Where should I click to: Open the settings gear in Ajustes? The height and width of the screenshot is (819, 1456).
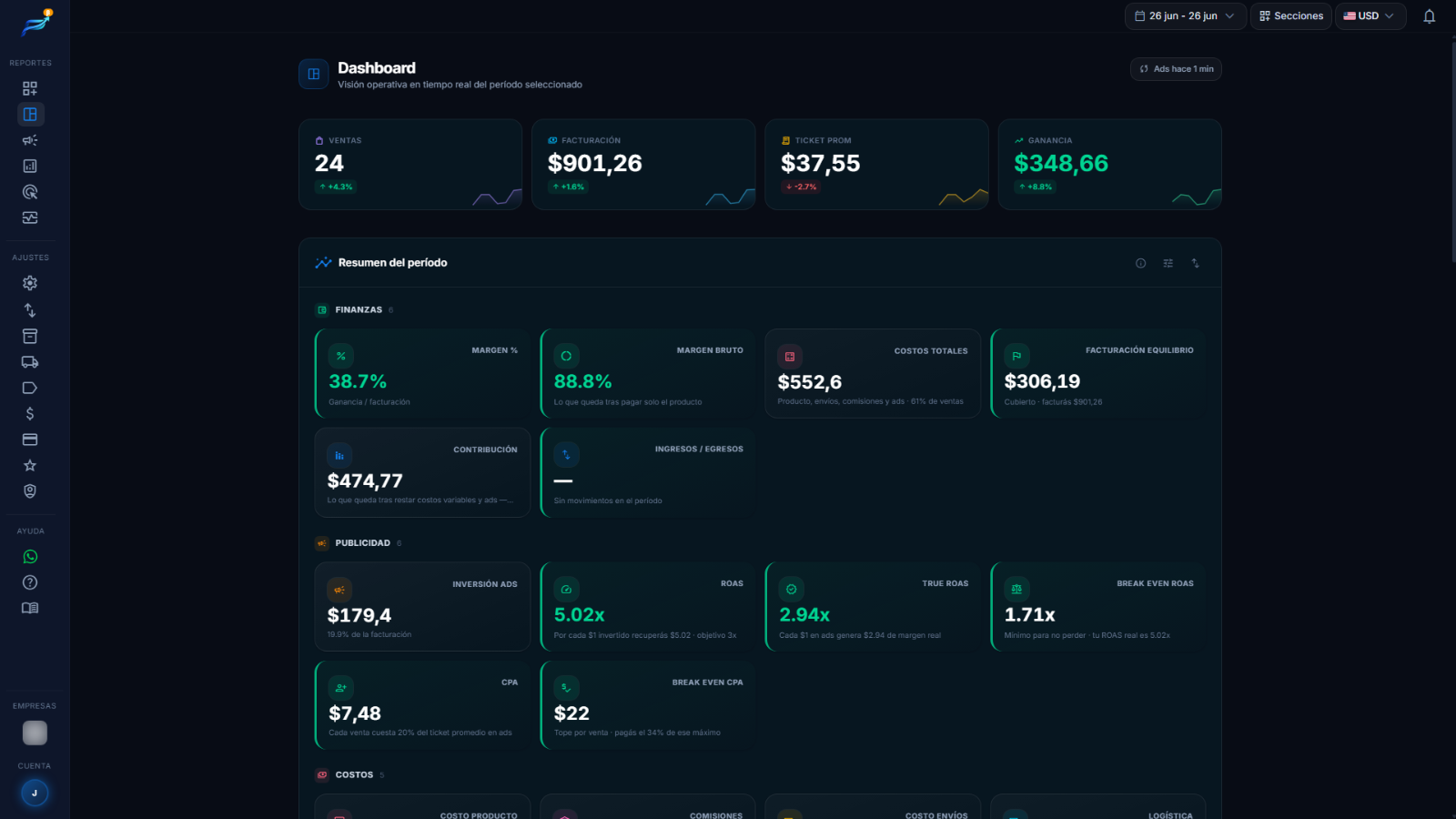click(x=30, y=283)
